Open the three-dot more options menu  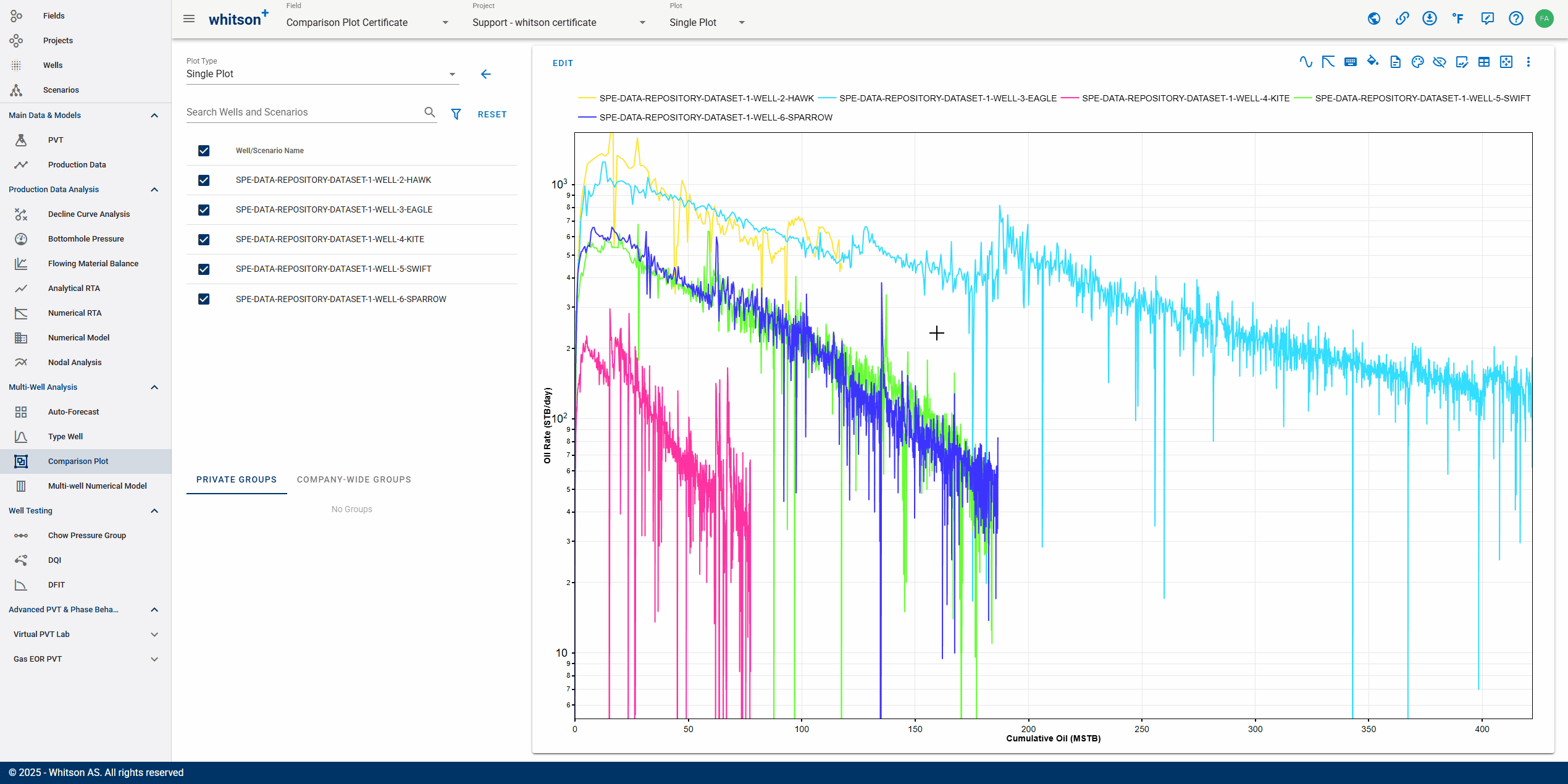click(1528, 62)
